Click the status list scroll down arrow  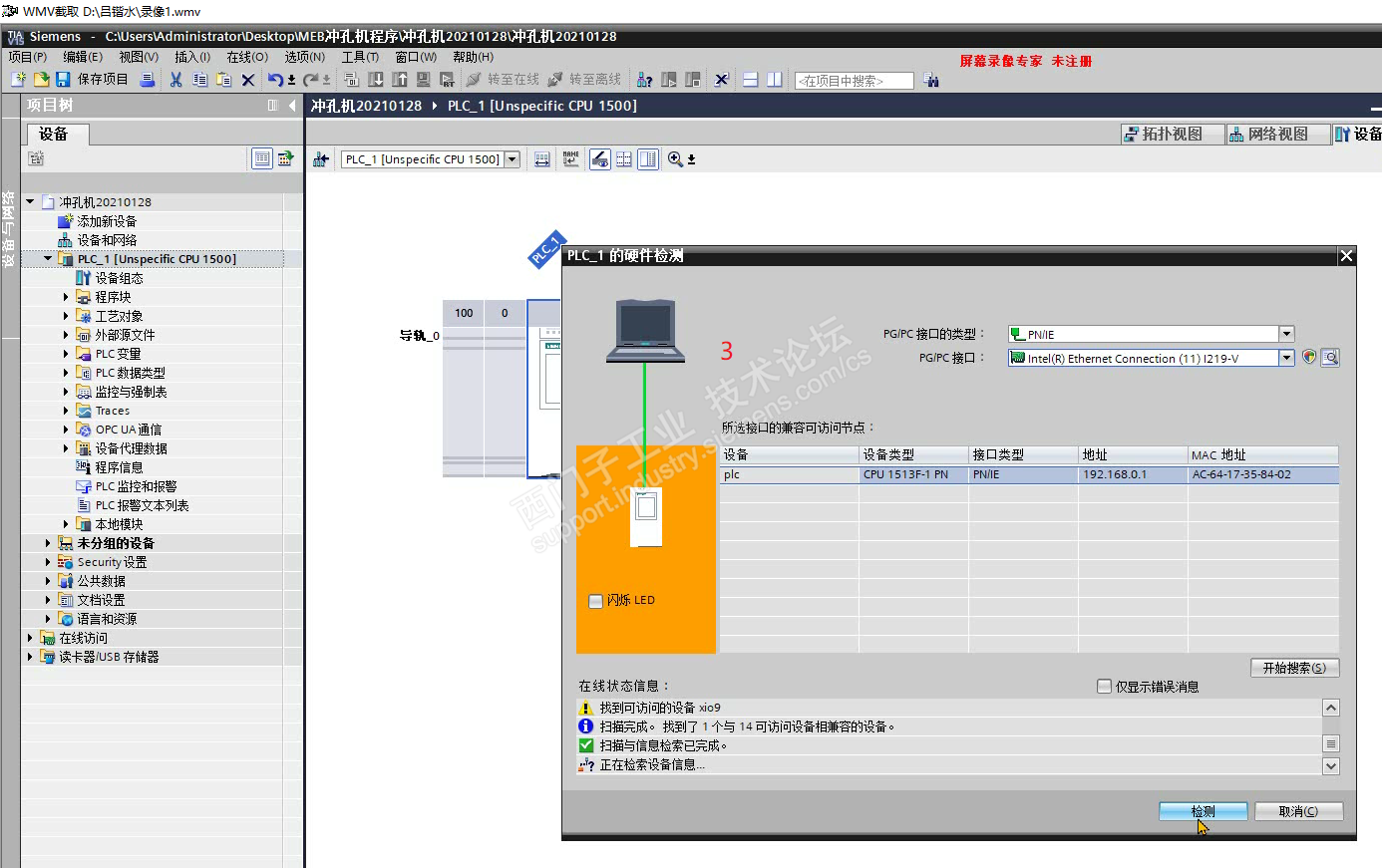[1331, 765]
